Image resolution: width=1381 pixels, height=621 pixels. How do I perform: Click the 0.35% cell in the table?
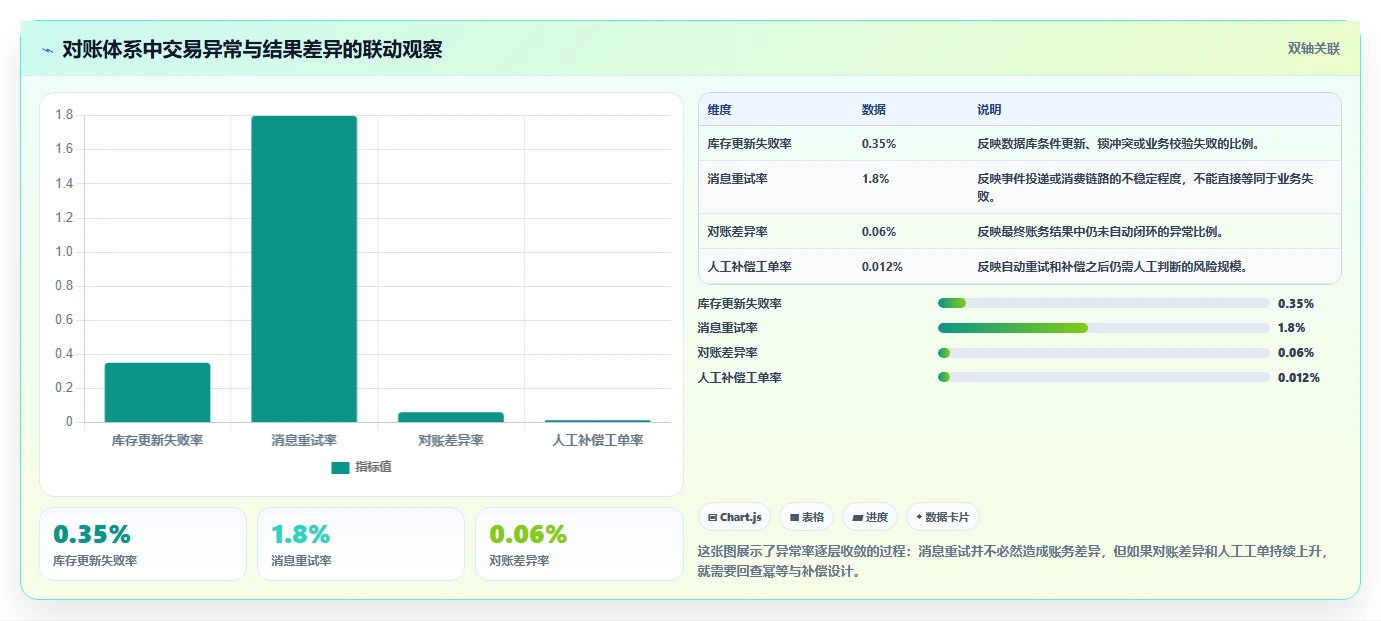[x=879, y=144]
